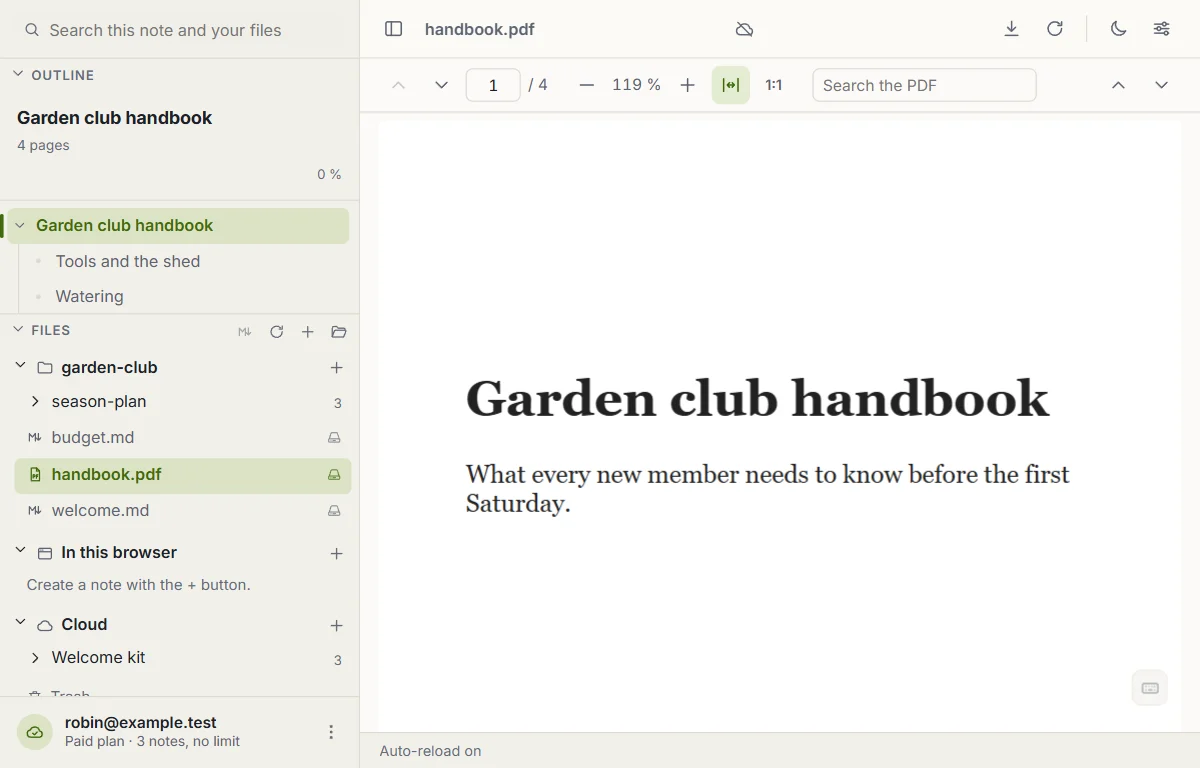Collapse the OUTLINE section
This screenshot has height=768, width=1200.
click(18, 74)
